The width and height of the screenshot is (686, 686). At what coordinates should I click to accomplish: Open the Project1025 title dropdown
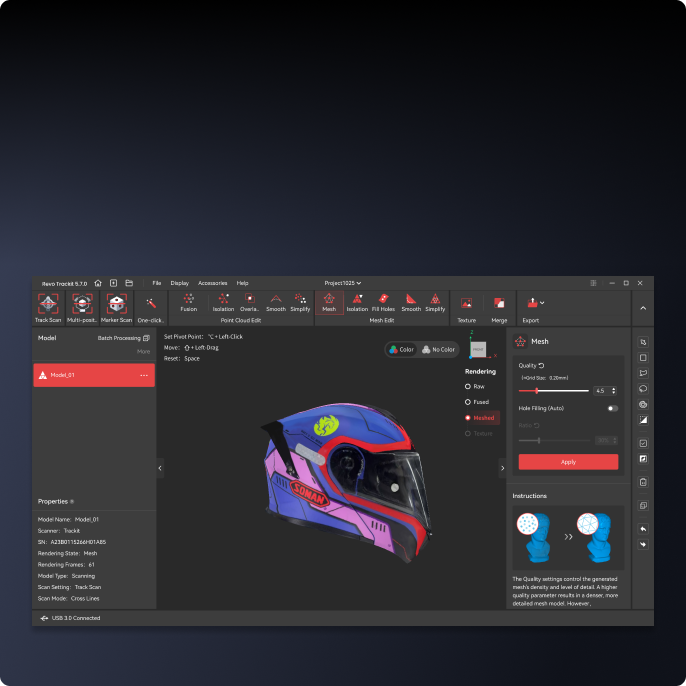343,283
